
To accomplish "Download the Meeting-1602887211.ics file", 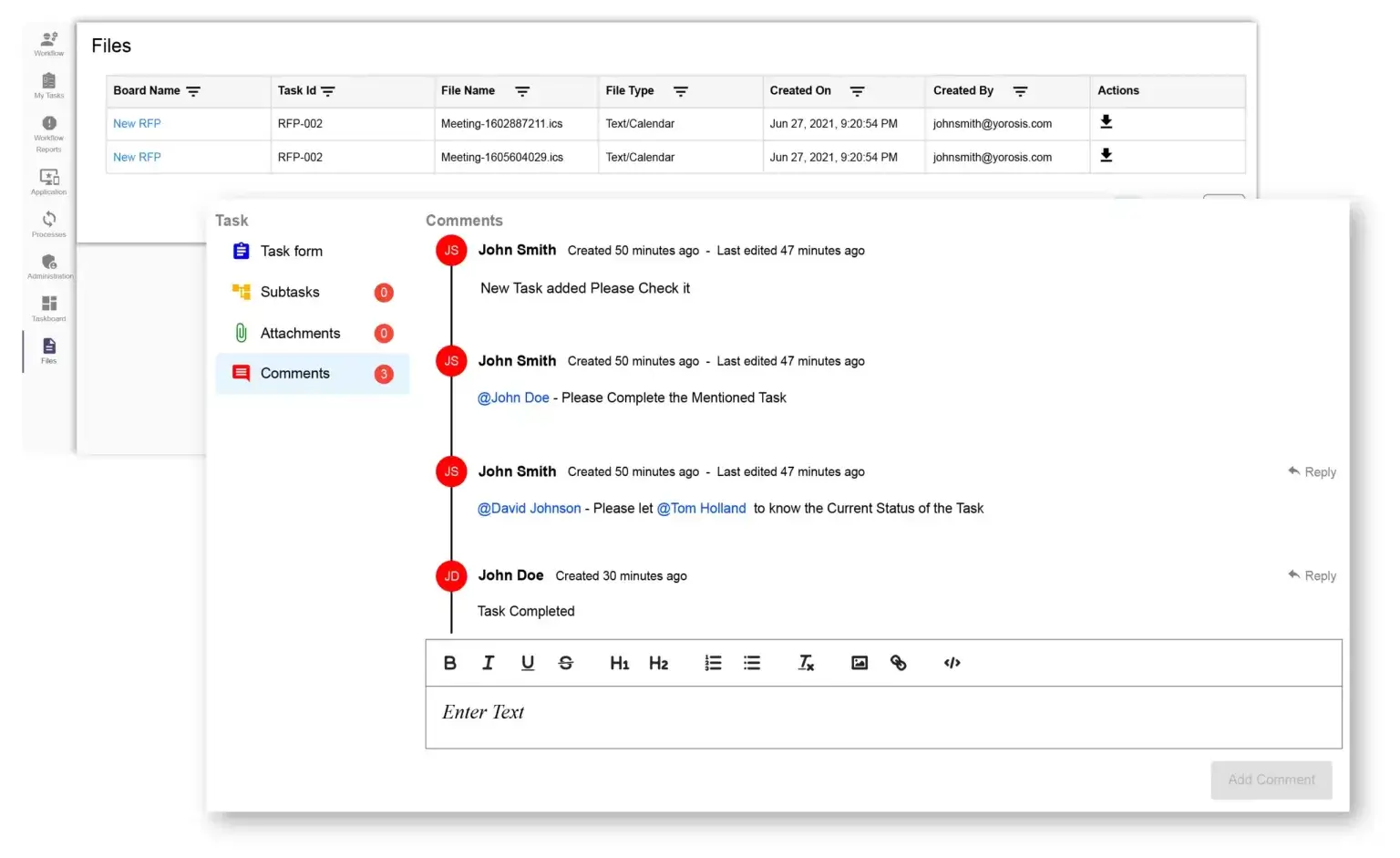I will [1106, 123].
